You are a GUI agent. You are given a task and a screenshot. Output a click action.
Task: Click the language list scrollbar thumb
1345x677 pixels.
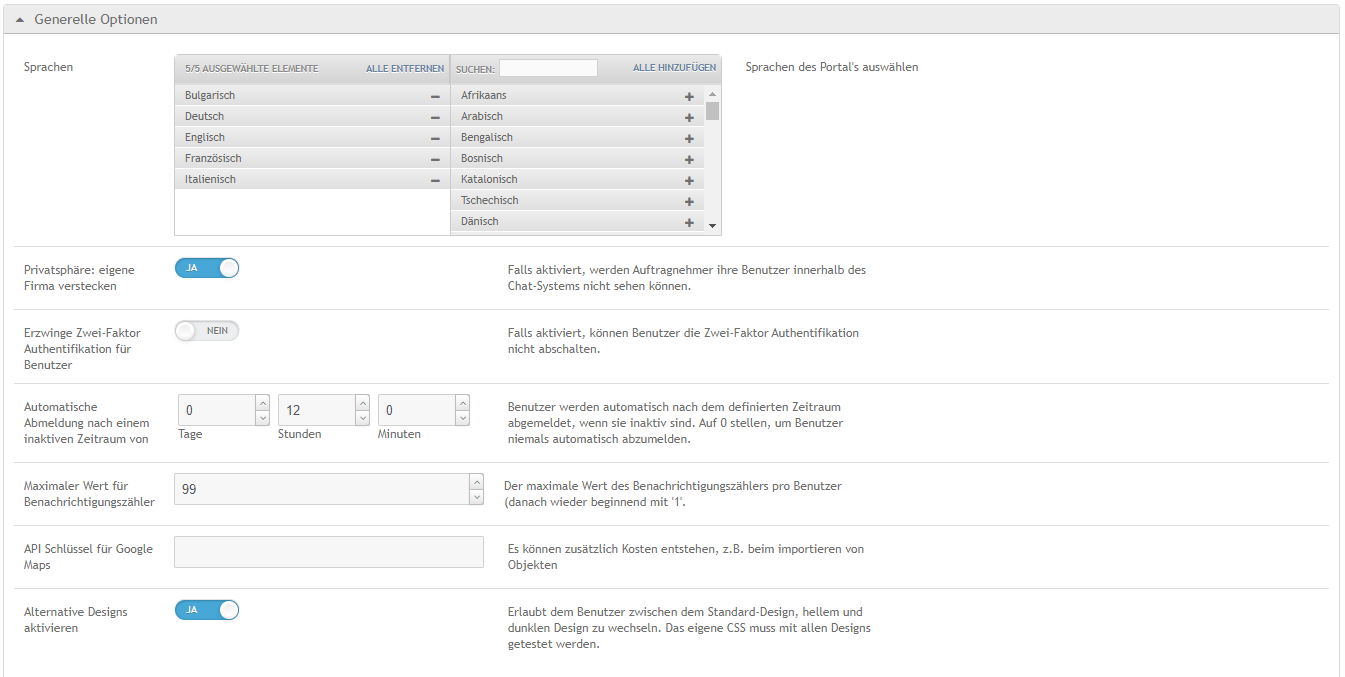pyautogui.click(x=712, y=110)
